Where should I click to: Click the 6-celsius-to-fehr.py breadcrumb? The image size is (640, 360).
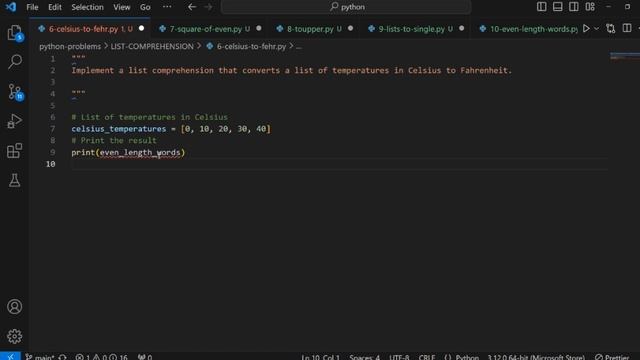tap(251, 47)
